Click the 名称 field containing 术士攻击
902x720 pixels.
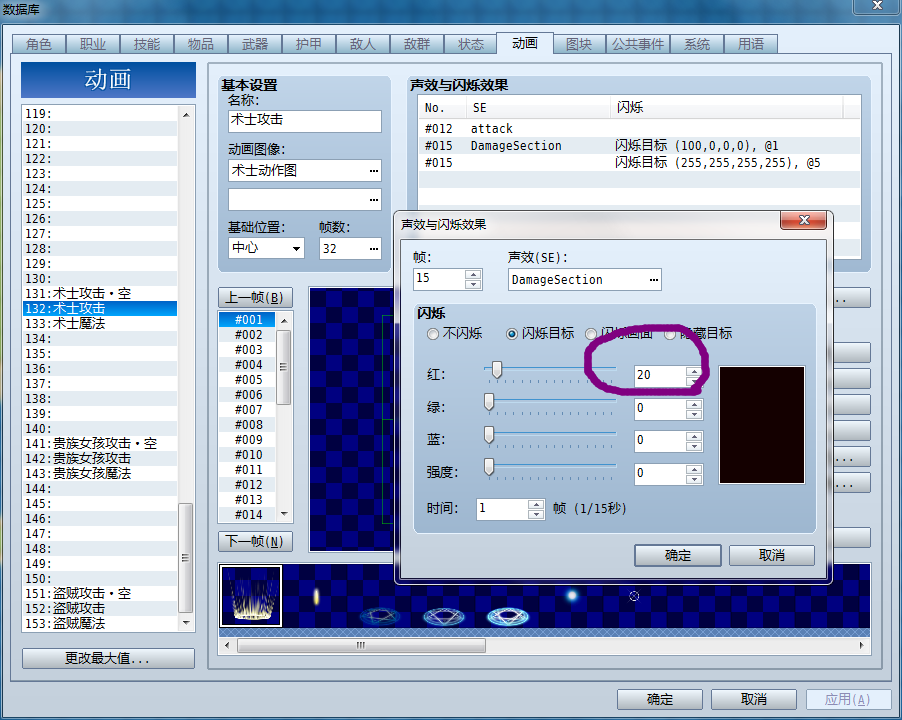click(x=305, y=121)
